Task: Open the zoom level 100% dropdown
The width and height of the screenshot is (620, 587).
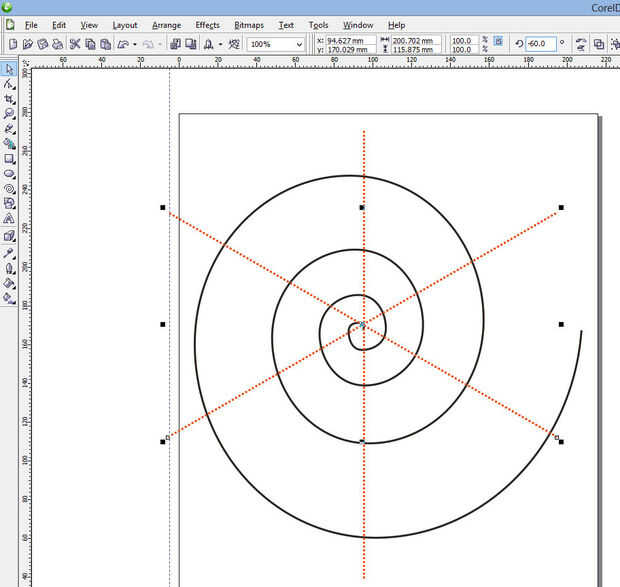Action: tap(299, 45)
